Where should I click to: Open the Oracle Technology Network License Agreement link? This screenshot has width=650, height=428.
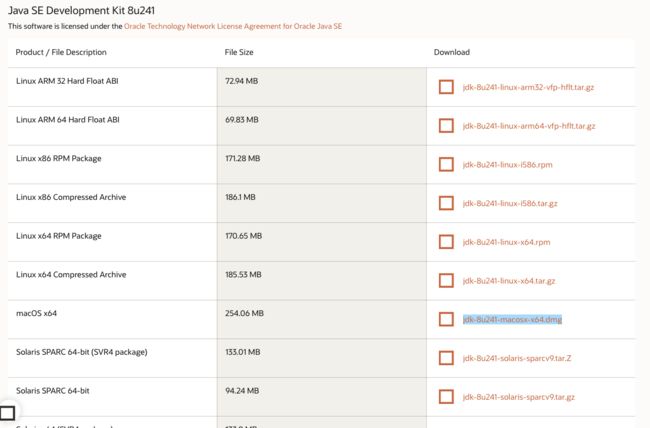pyautogui.click(x=233, y=26)
